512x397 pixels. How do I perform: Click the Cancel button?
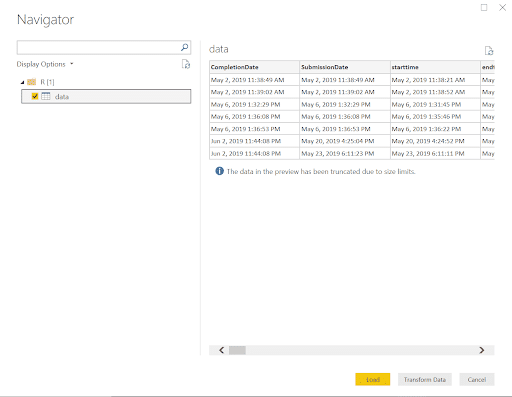click(x=477, y=379)
